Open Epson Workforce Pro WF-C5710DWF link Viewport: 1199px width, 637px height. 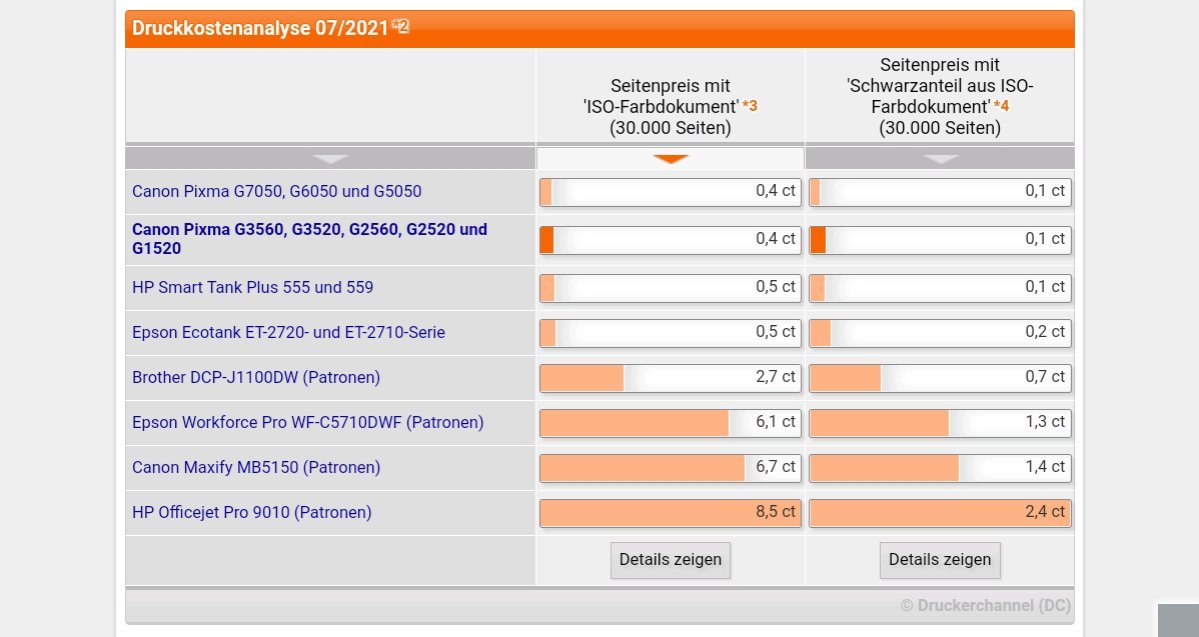pos(307,422)
